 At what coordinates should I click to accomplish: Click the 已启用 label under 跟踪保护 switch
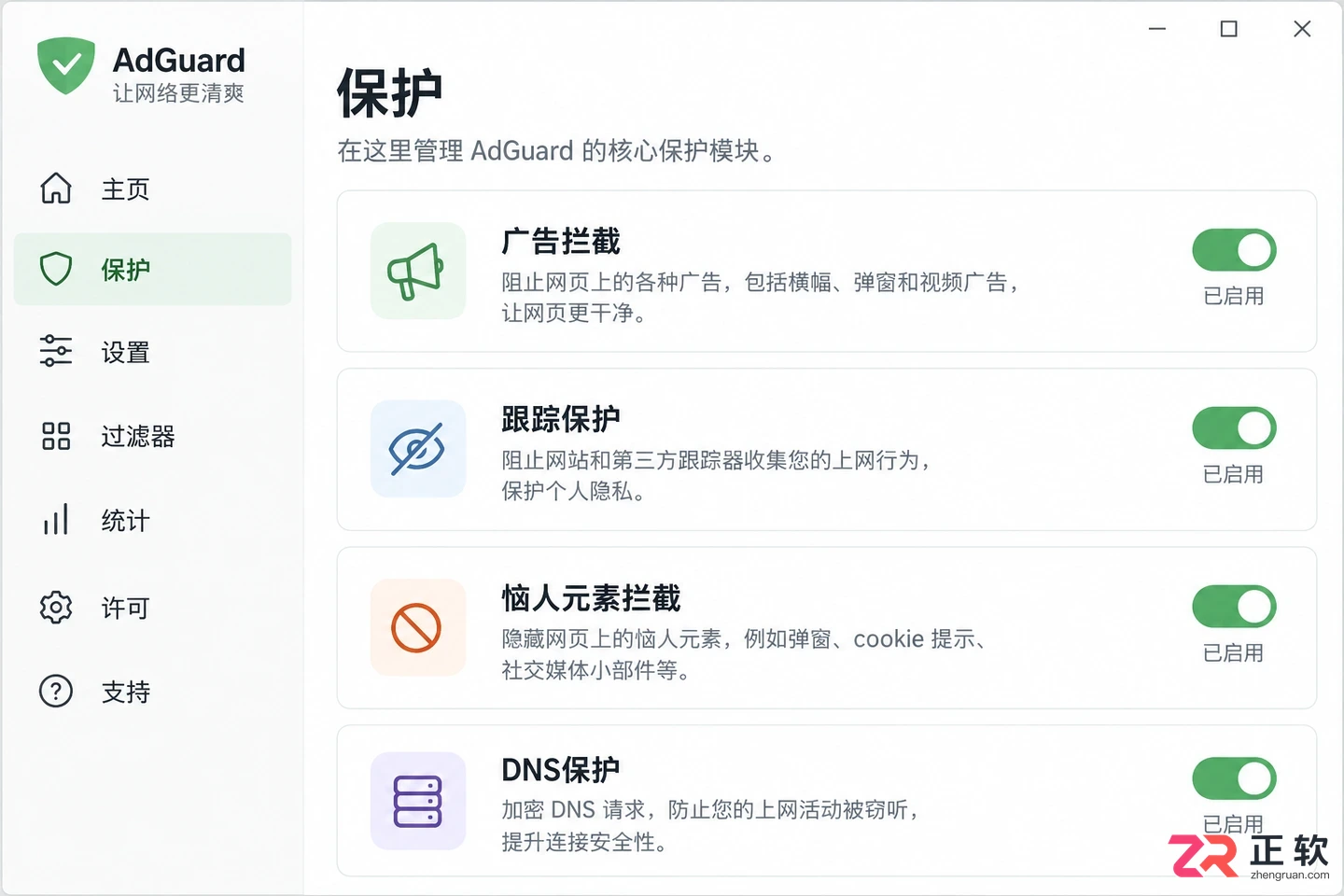point(1234,474)
